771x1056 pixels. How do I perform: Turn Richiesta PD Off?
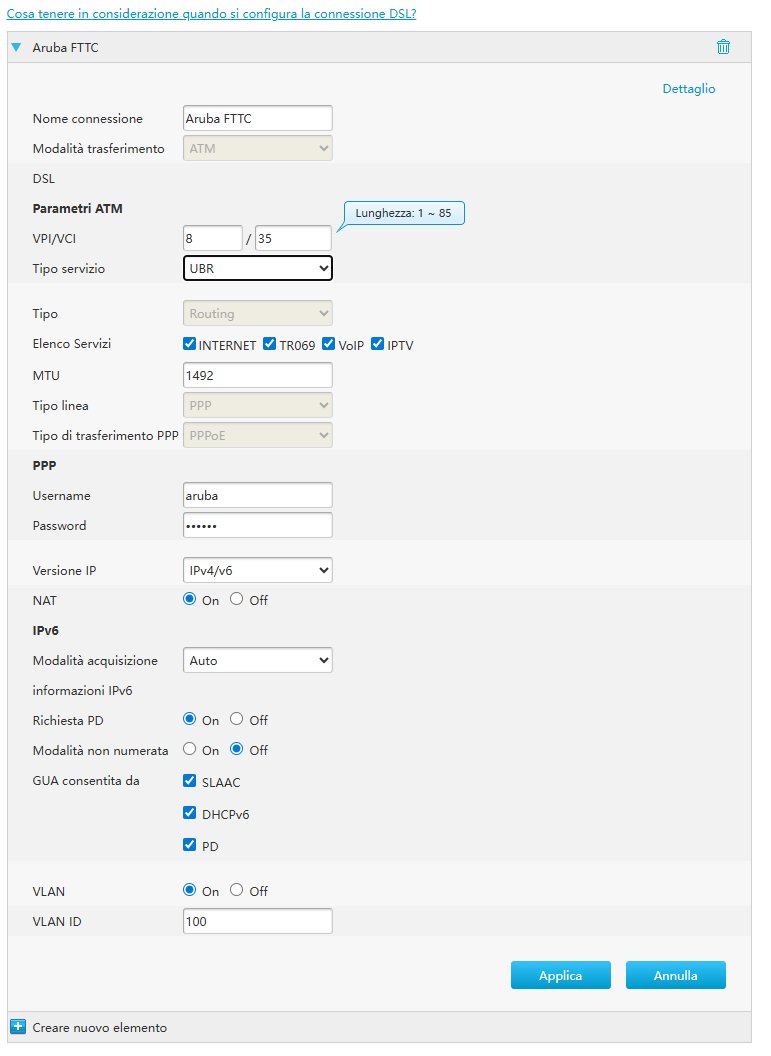click(x=237, y=720)
